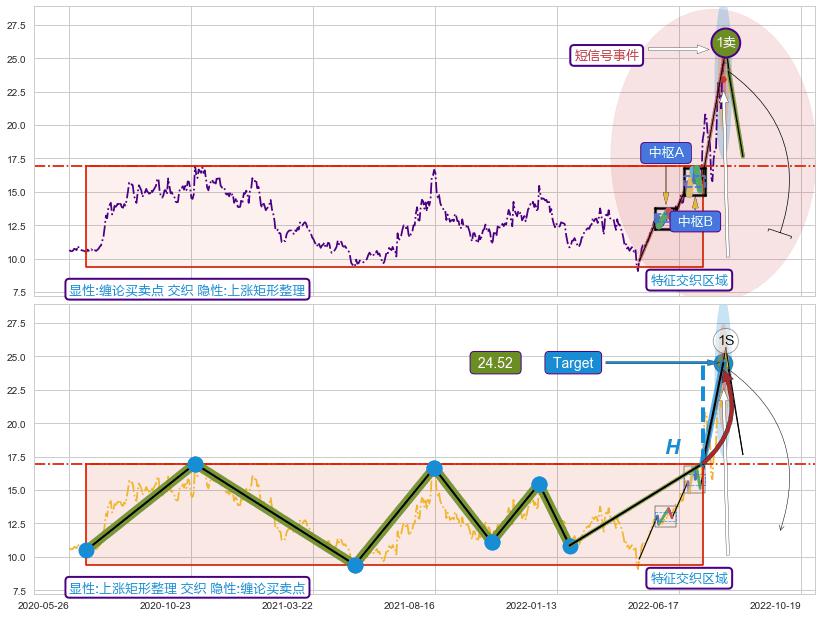Click the 2022-06-17 date on the x-axis
Screen dimensions: 822x617
coord(652,605)
